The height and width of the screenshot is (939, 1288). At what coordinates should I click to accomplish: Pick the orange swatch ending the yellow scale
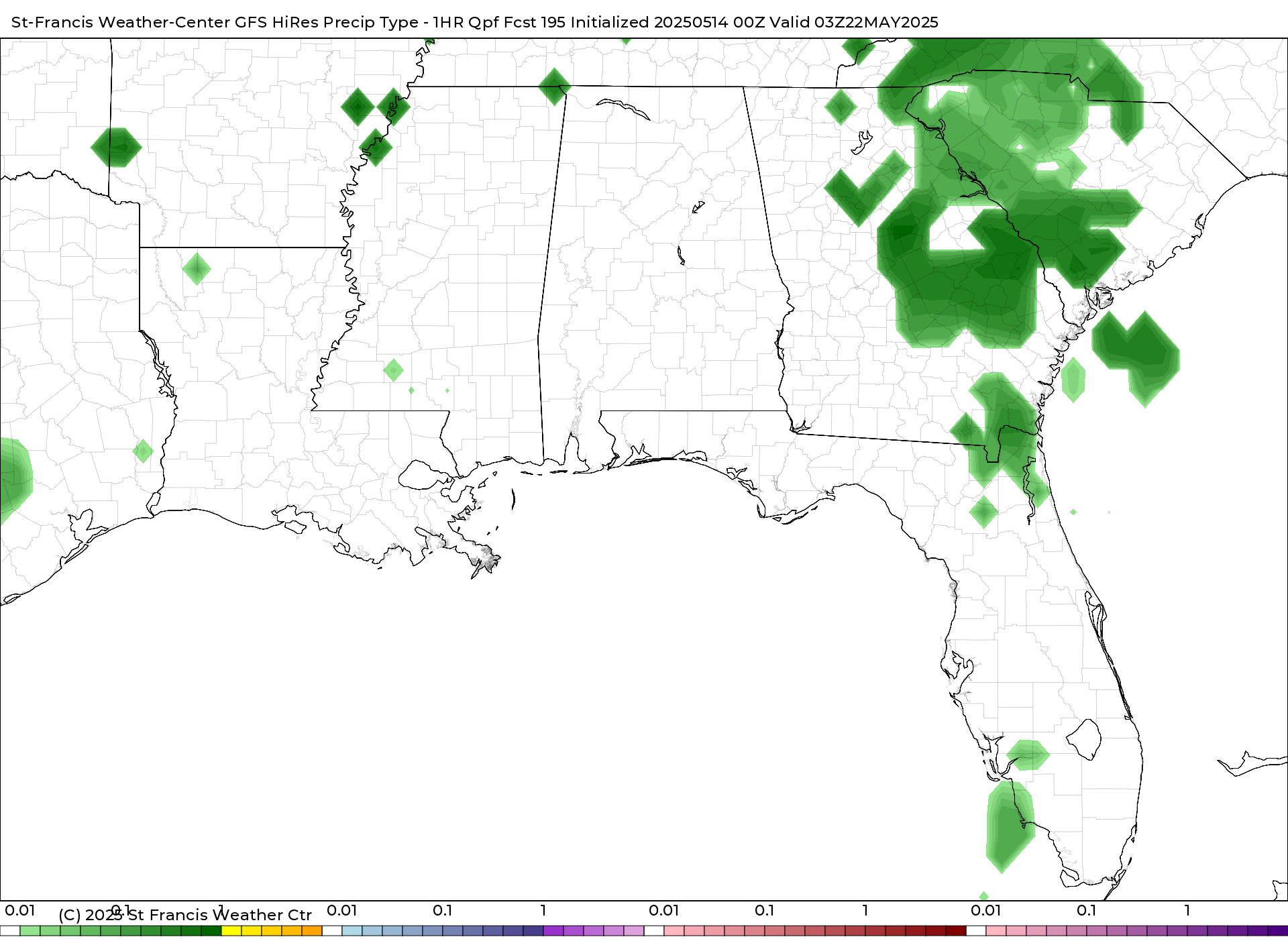click(x=312, y=931)
